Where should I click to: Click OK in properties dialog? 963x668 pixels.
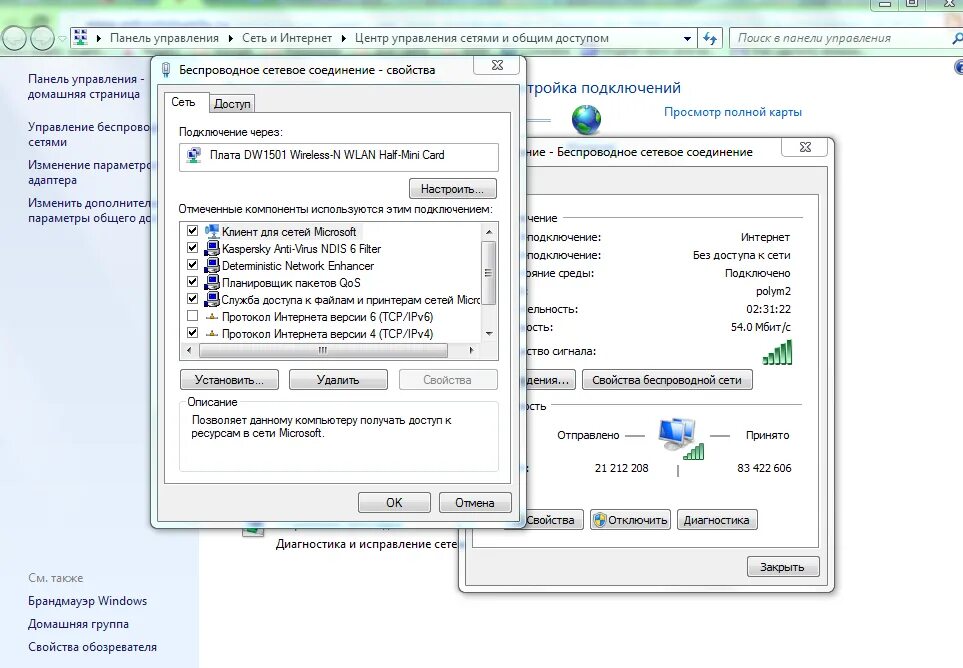pyautogui.click(x=394, y=503)
